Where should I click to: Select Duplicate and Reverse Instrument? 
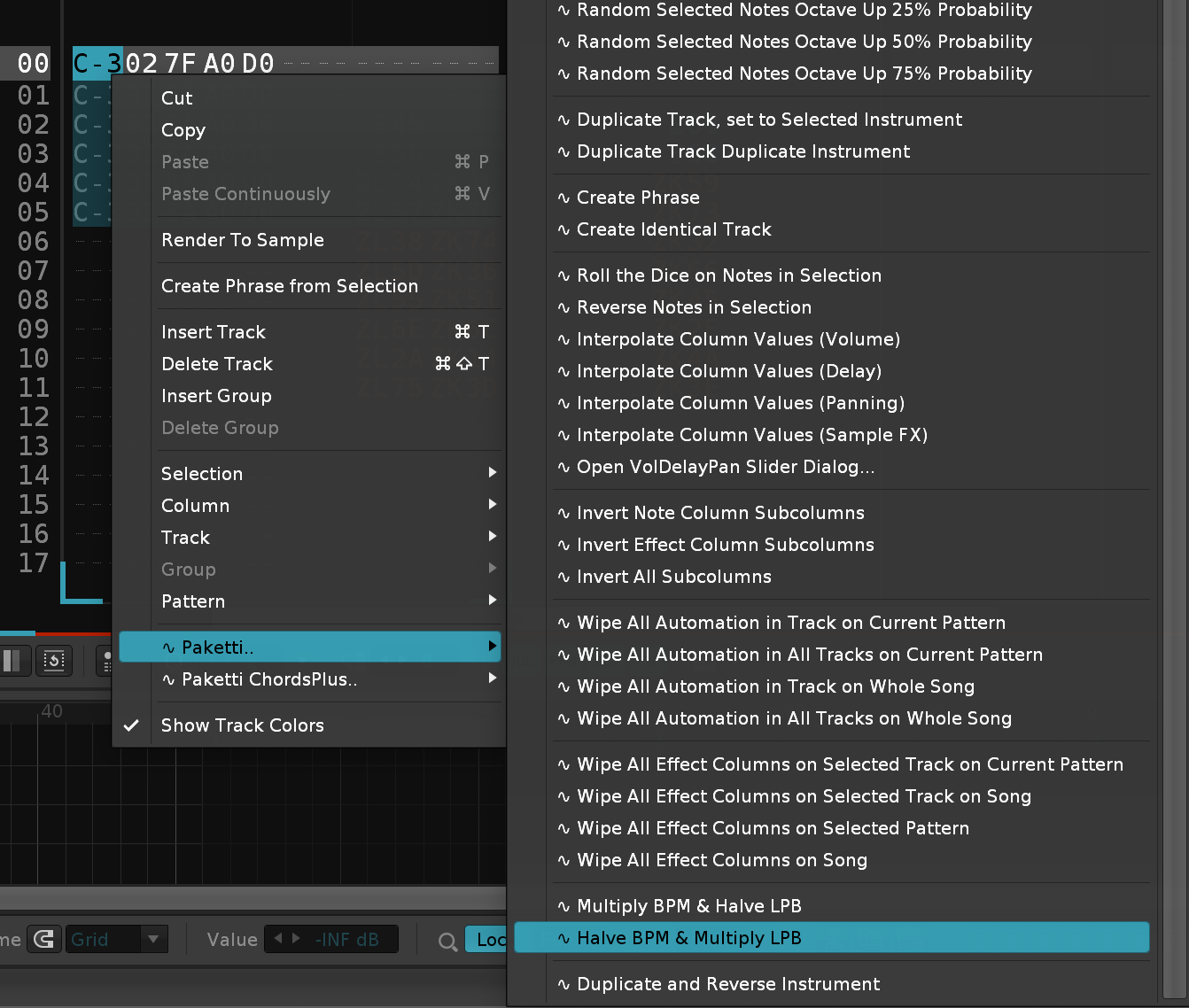click(727, 984)
